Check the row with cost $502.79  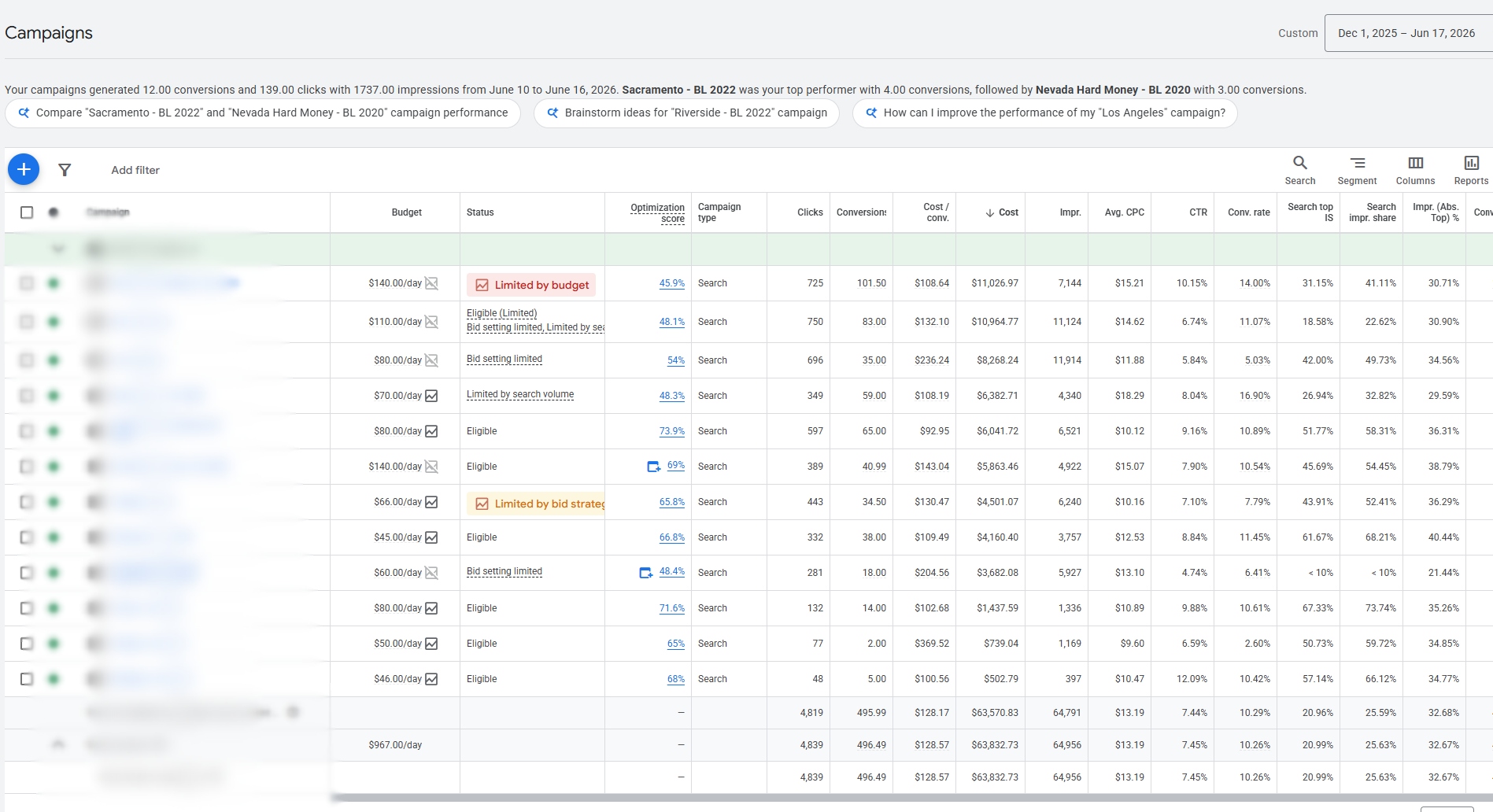(x=27, y=679)
